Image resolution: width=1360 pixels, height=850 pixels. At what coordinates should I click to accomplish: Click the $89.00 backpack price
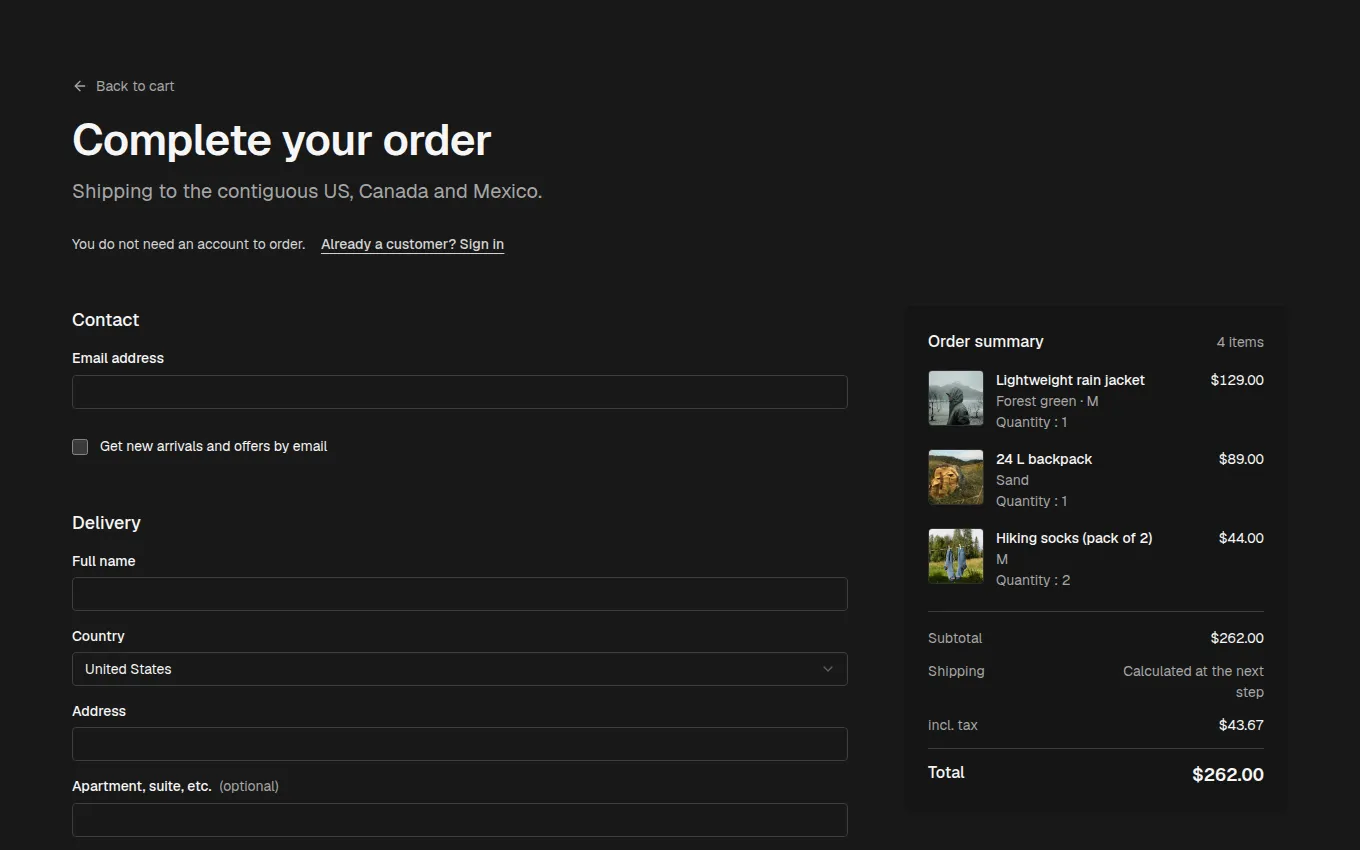point(1241,459)
